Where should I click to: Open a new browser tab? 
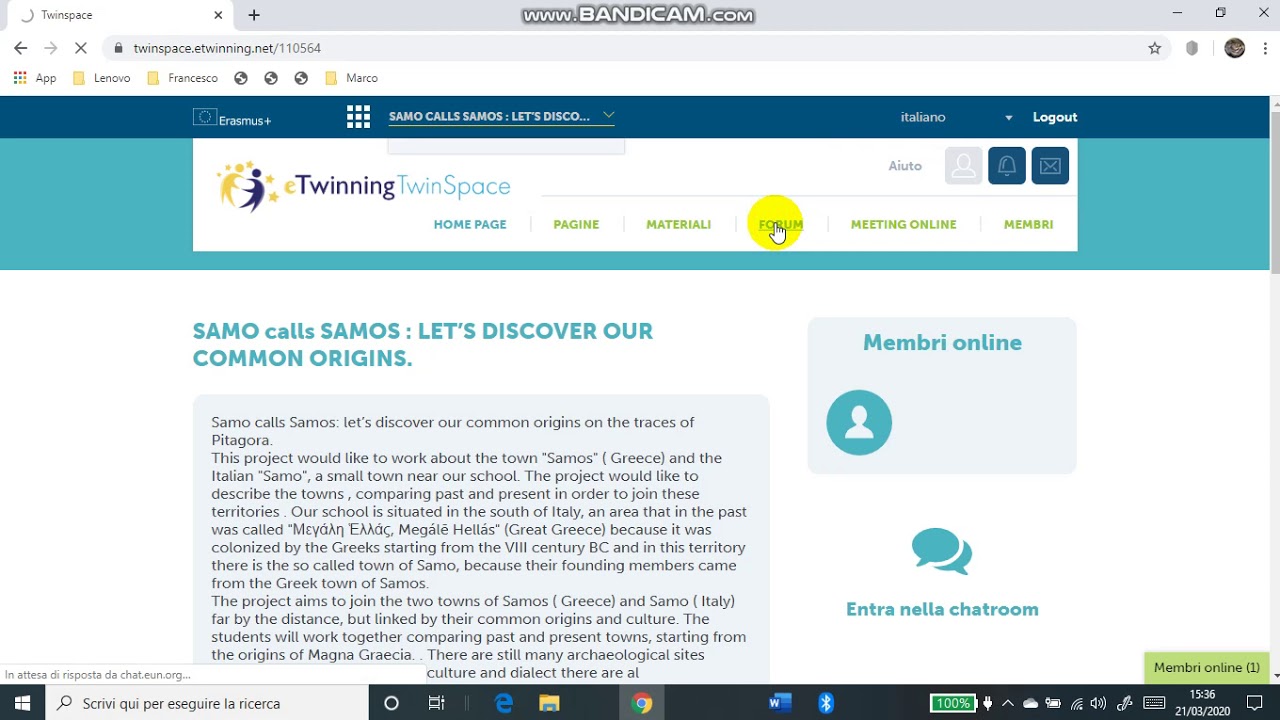254,15
